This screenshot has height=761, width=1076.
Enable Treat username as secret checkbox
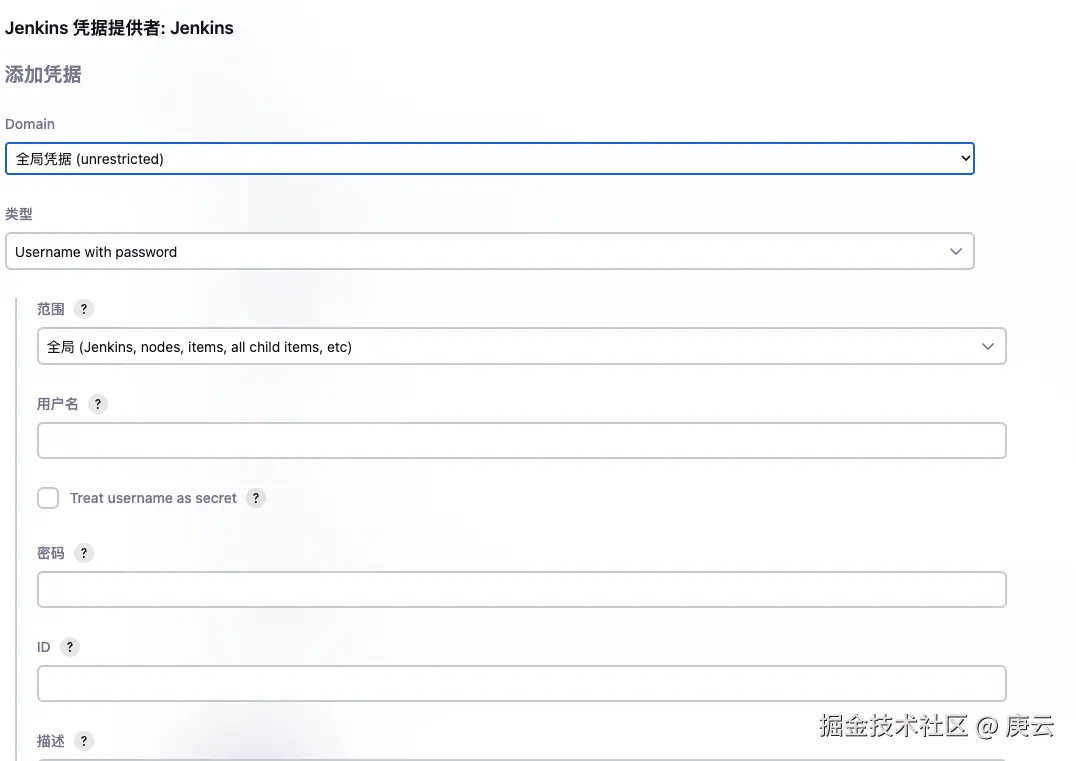click(48, 498)
